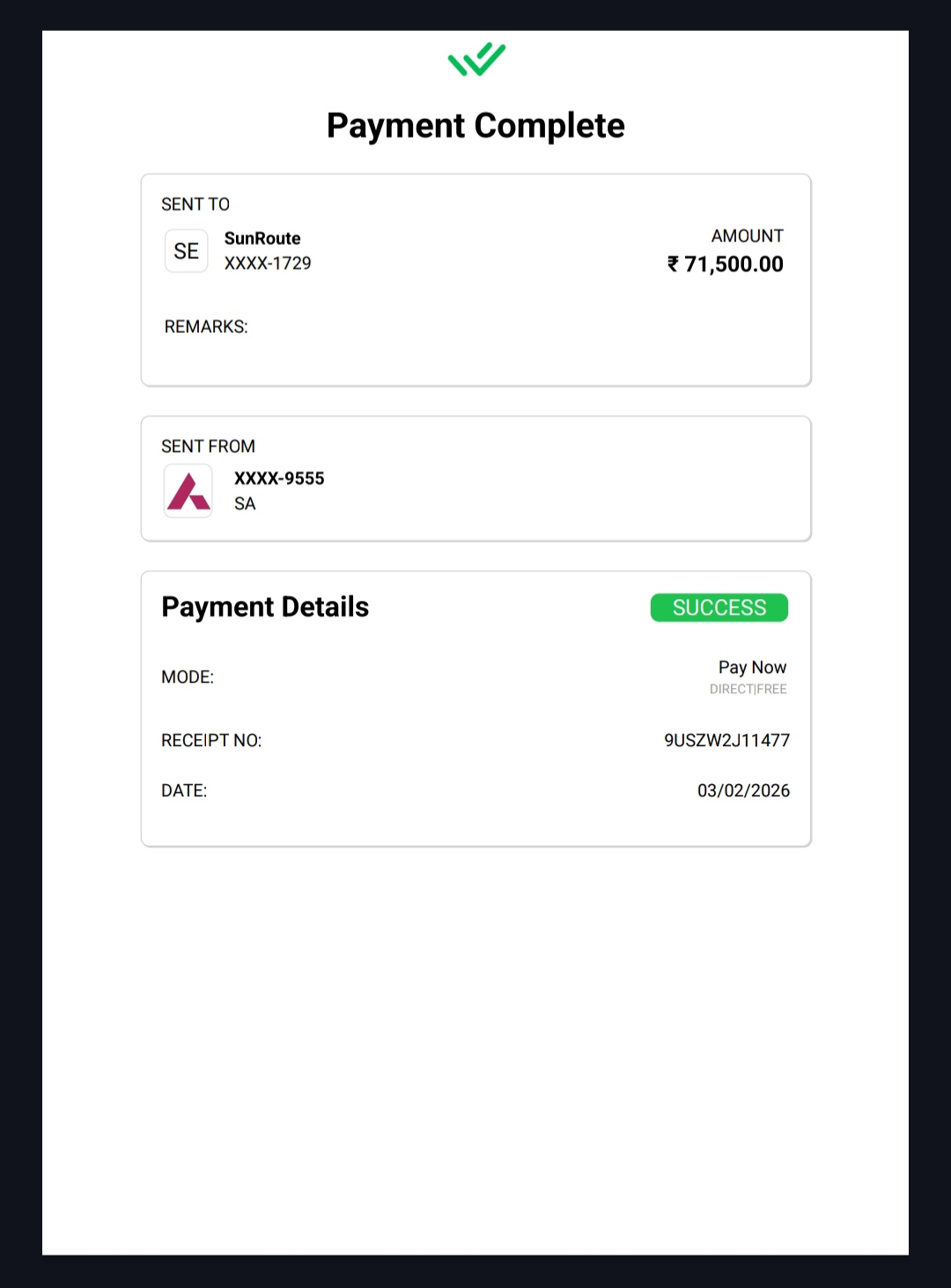Image resolution: width=951 pixels, height=1288 pixels.
Task: Click sender account number XXXX-9555
Action: coord(279,478)
